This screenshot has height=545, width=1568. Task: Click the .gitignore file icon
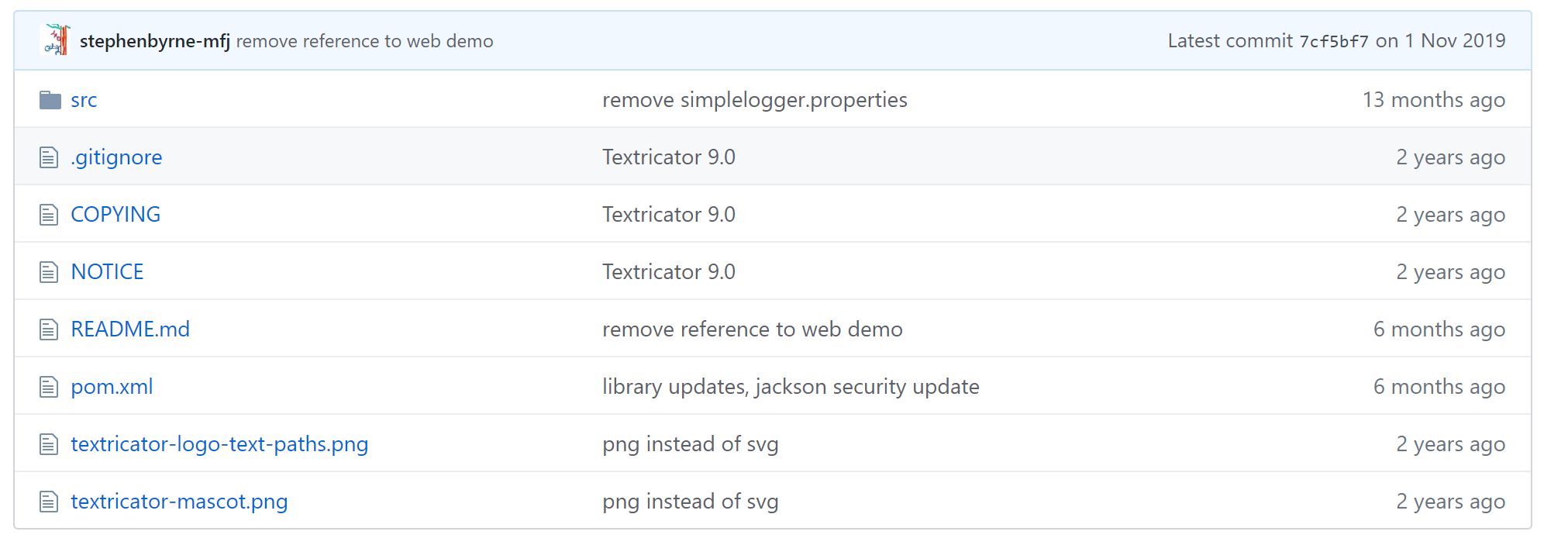point(50,157)
